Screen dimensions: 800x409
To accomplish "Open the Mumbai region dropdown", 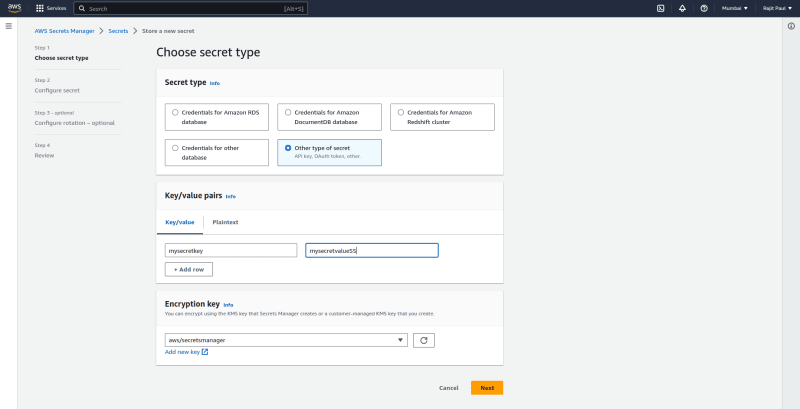I will coord(735,8).
